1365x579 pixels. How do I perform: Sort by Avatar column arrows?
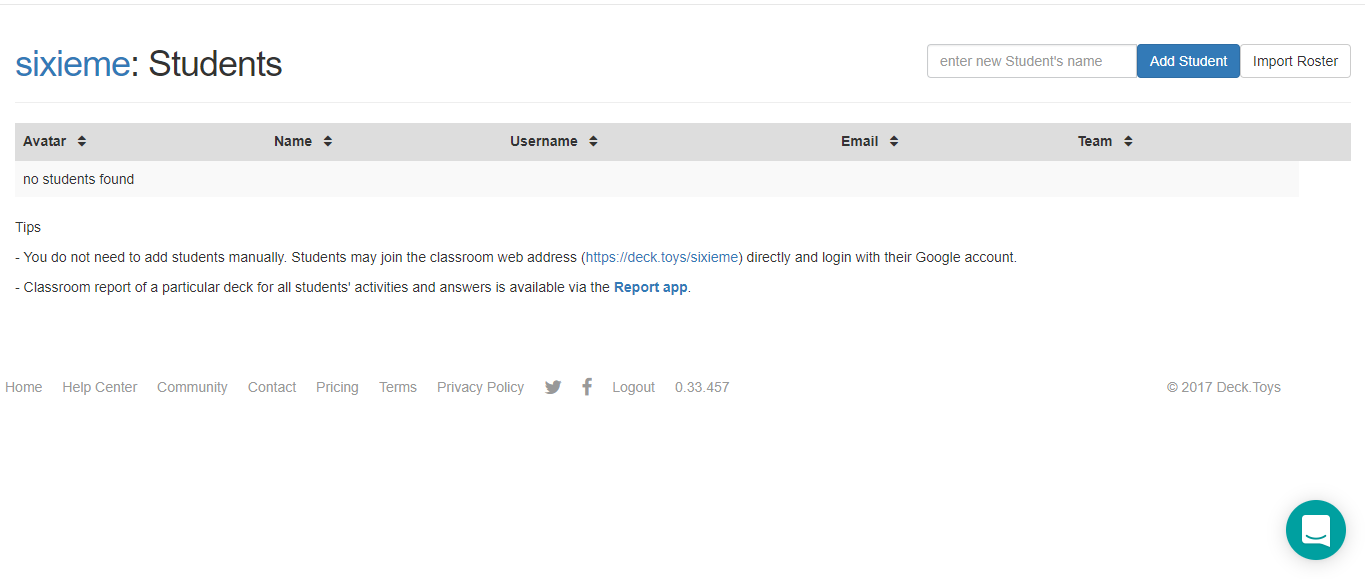tap(82, 141)
